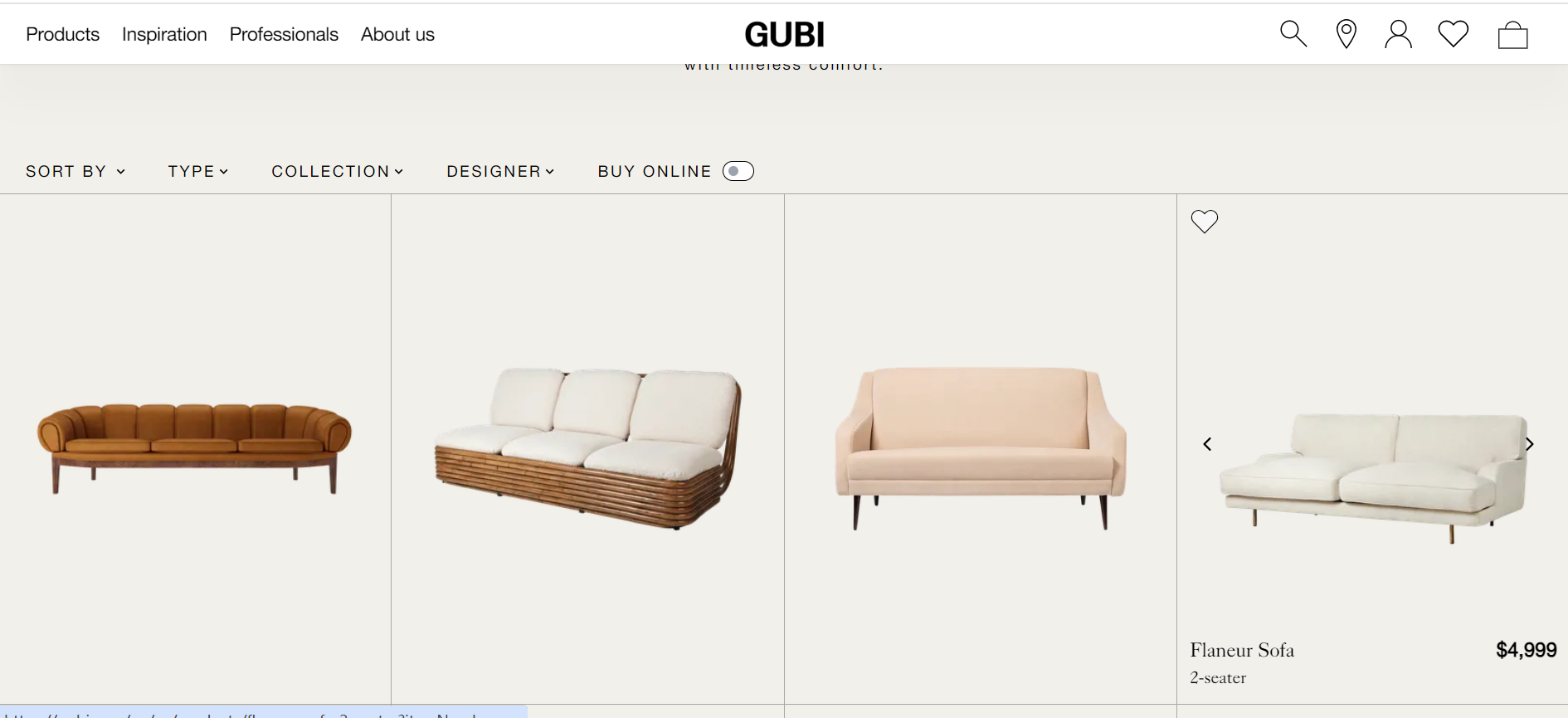
Task: Open the search magnifier icon
Action: coord(1293,34)
